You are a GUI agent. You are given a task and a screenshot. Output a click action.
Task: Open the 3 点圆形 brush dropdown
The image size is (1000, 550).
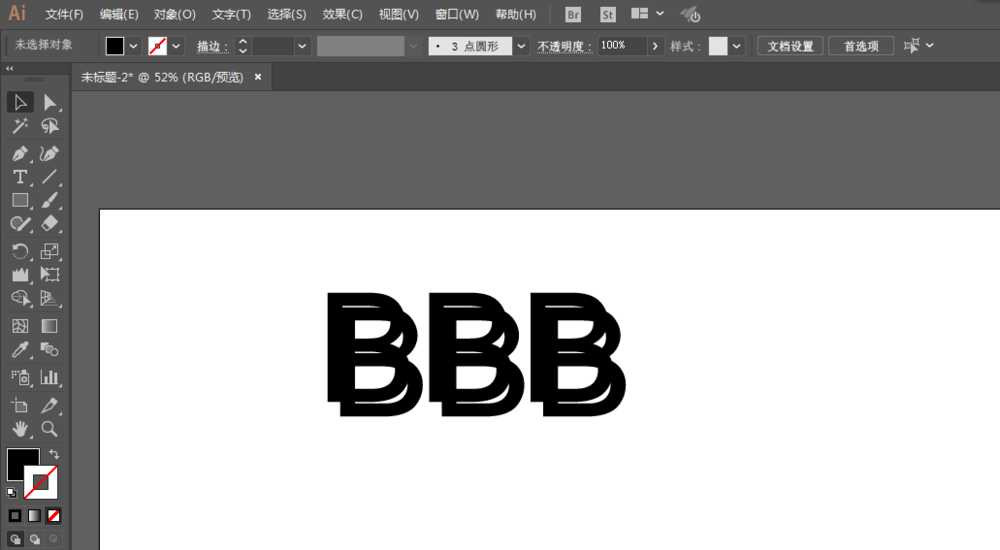click(x=522, y=46)
